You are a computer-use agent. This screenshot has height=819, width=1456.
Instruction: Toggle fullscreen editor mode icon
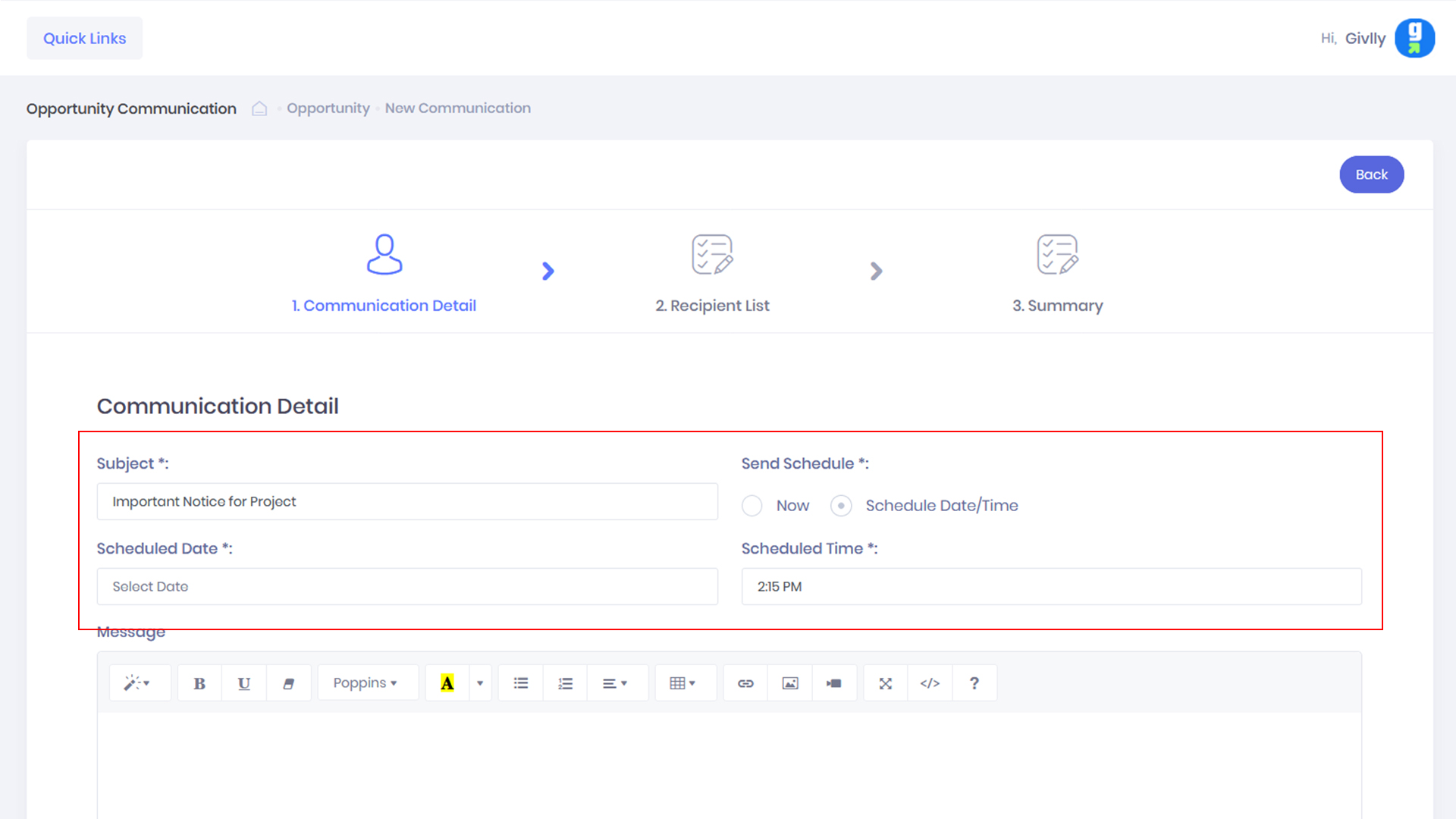click(885, 683)
